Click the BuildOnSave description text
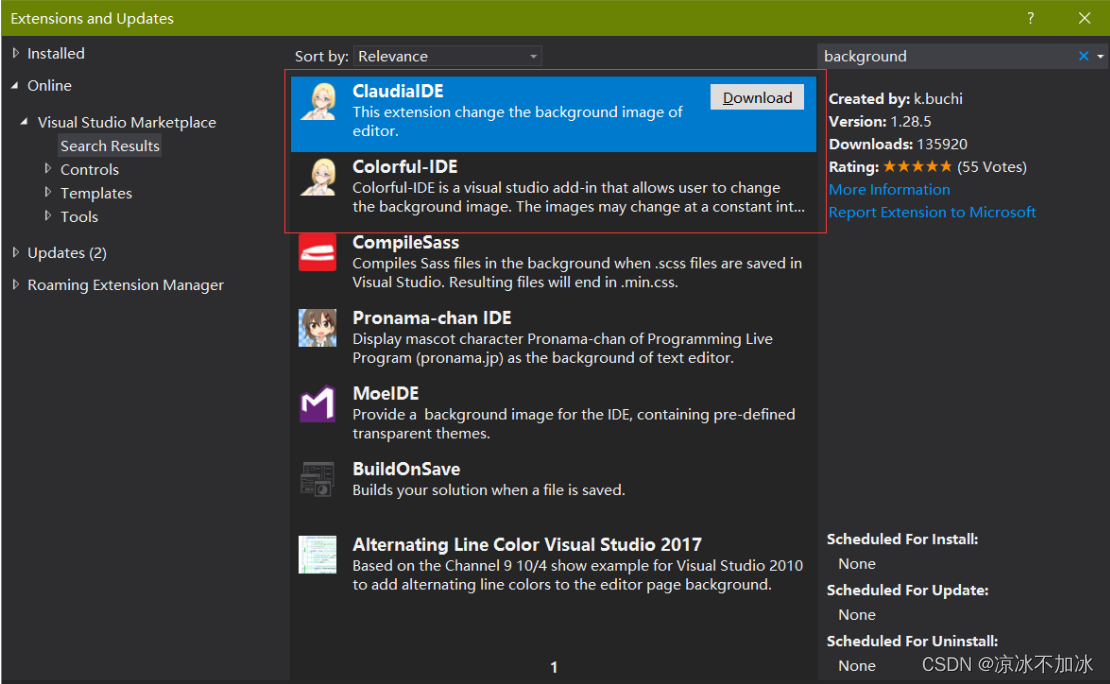This screenshot has height=684, width=1110. 488,490
